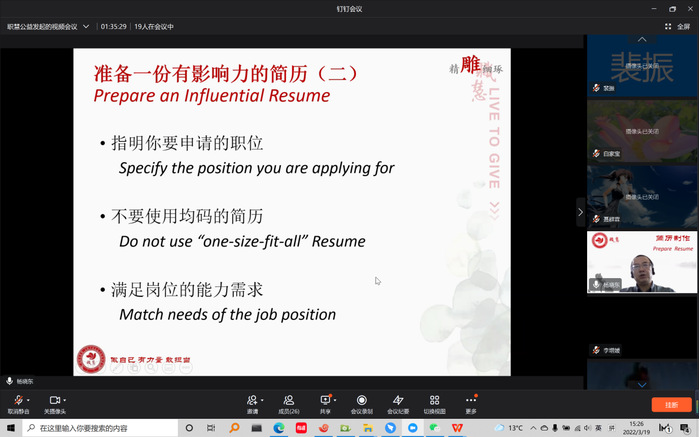Open camera options arrow next to camera
The width and height of the screenshot is (699, 437).
(66, 399)
